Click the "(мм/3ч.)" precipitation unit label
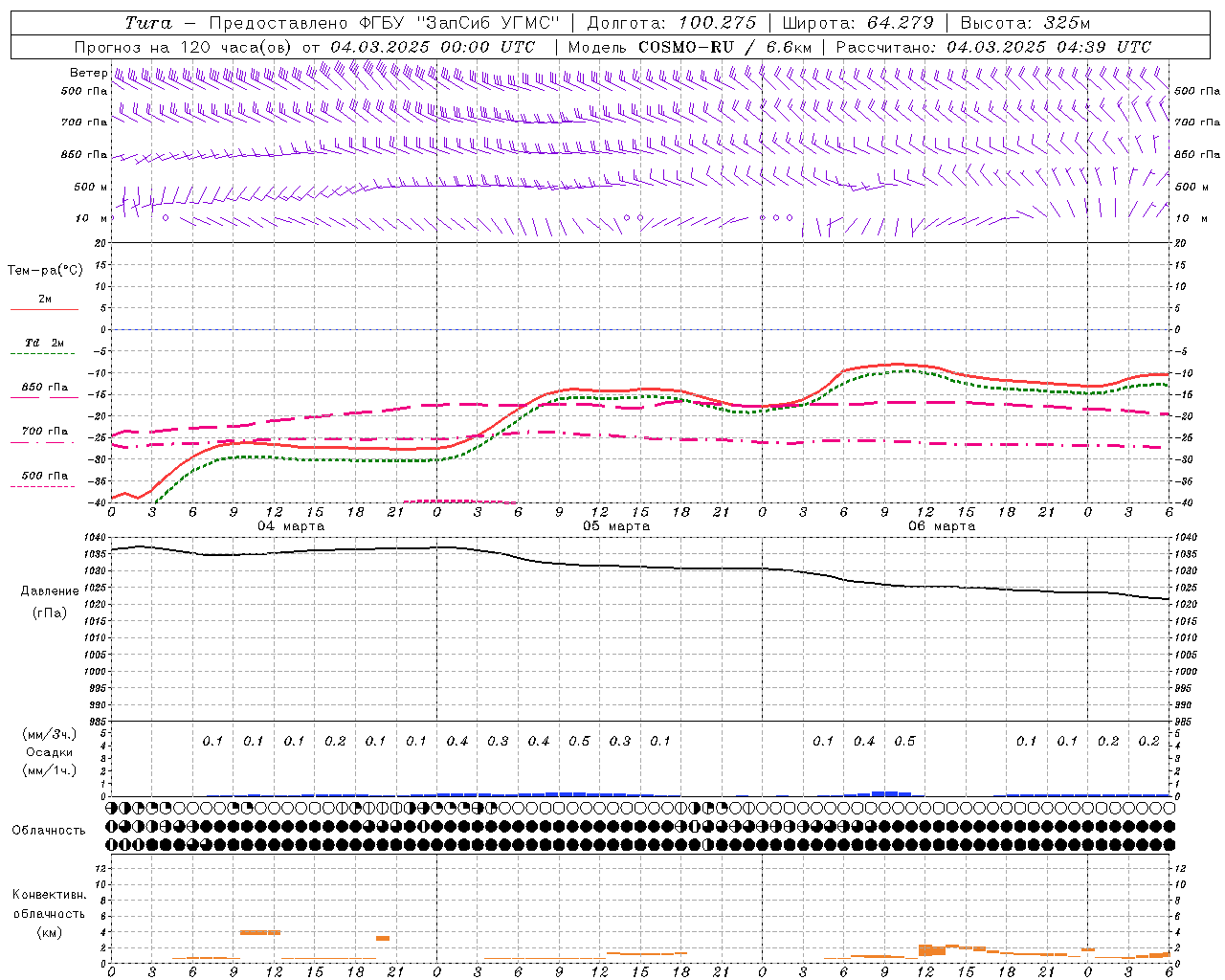 click(50, 734)
